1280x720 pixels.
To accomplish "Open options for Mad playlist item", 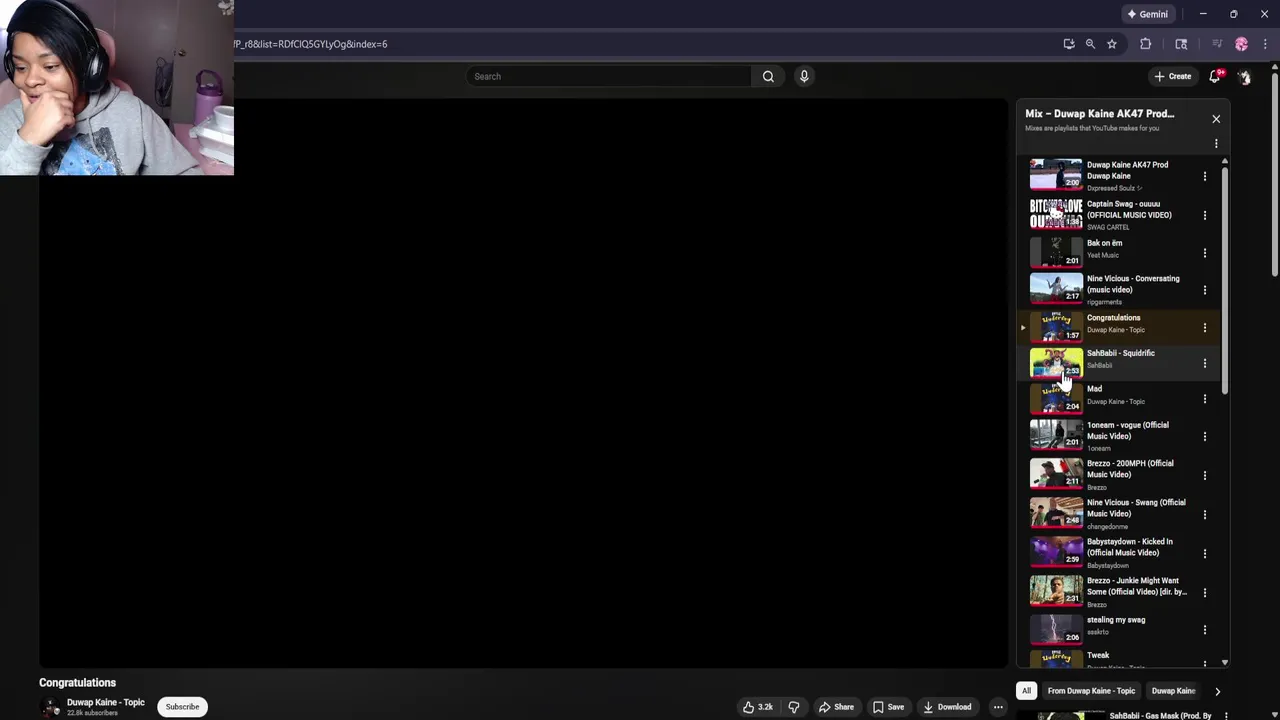I will [1205, 399].
